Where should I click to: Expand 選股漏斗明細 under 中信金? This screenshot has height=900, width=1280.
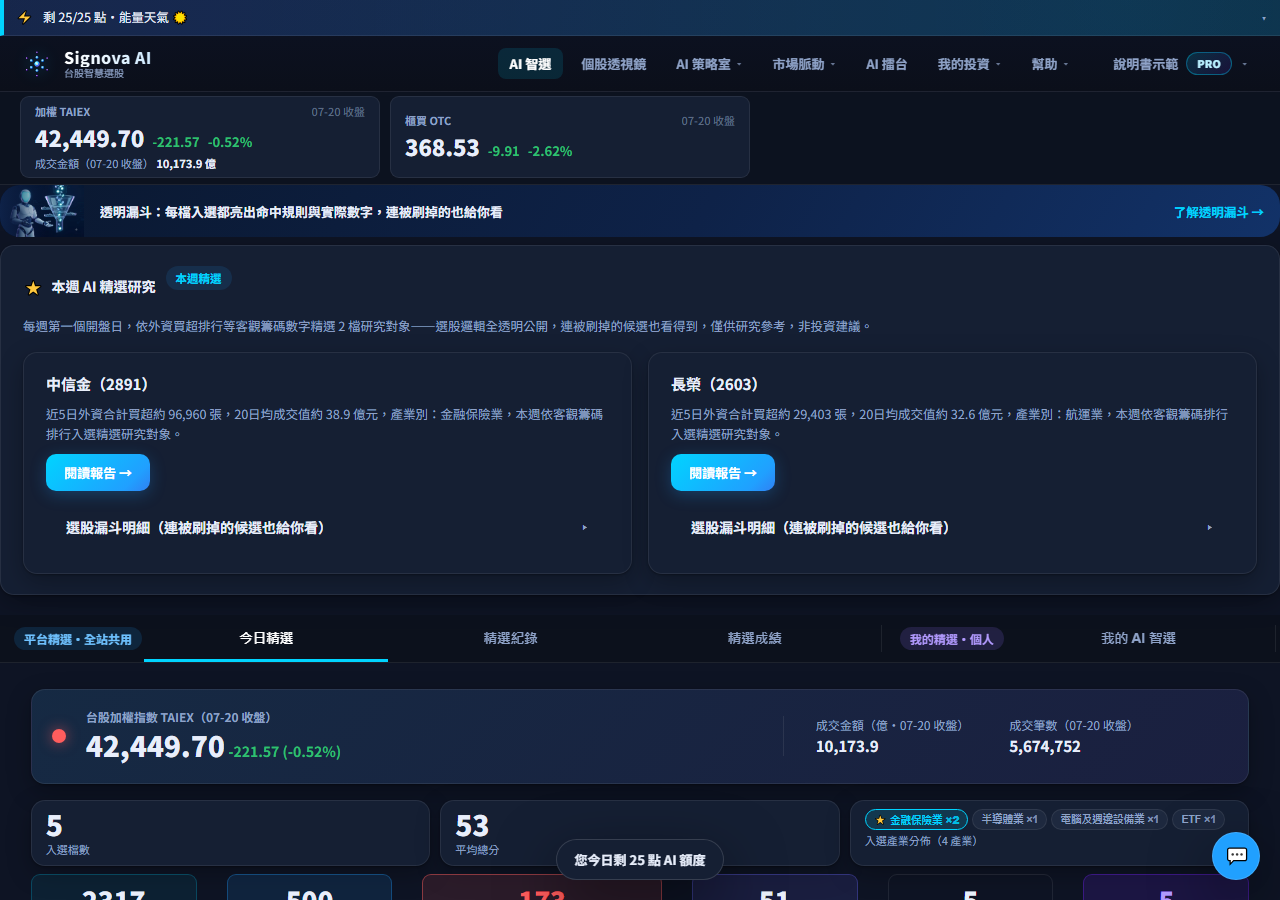[x=327, y=528]
